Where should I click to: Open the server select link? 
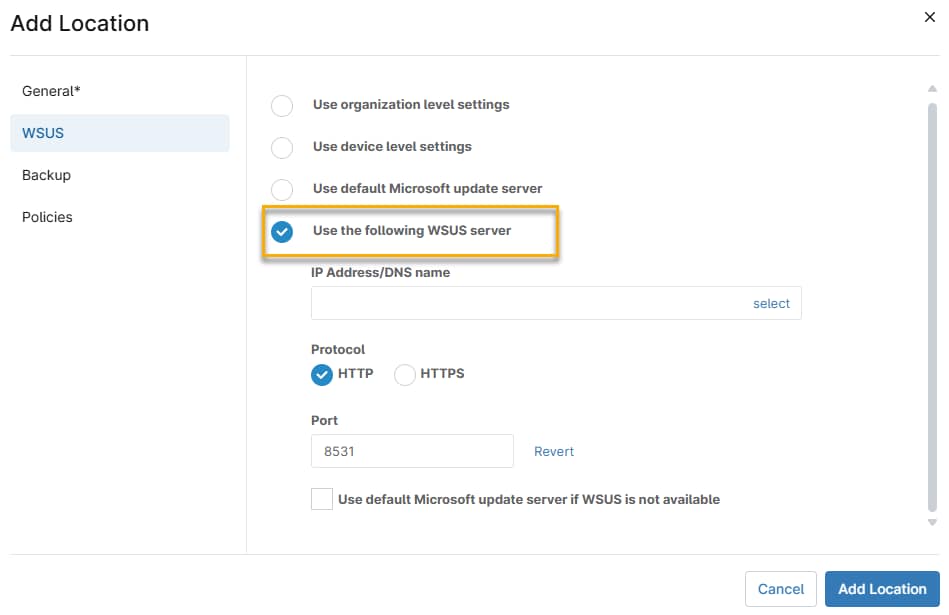(x=771, y=303)
